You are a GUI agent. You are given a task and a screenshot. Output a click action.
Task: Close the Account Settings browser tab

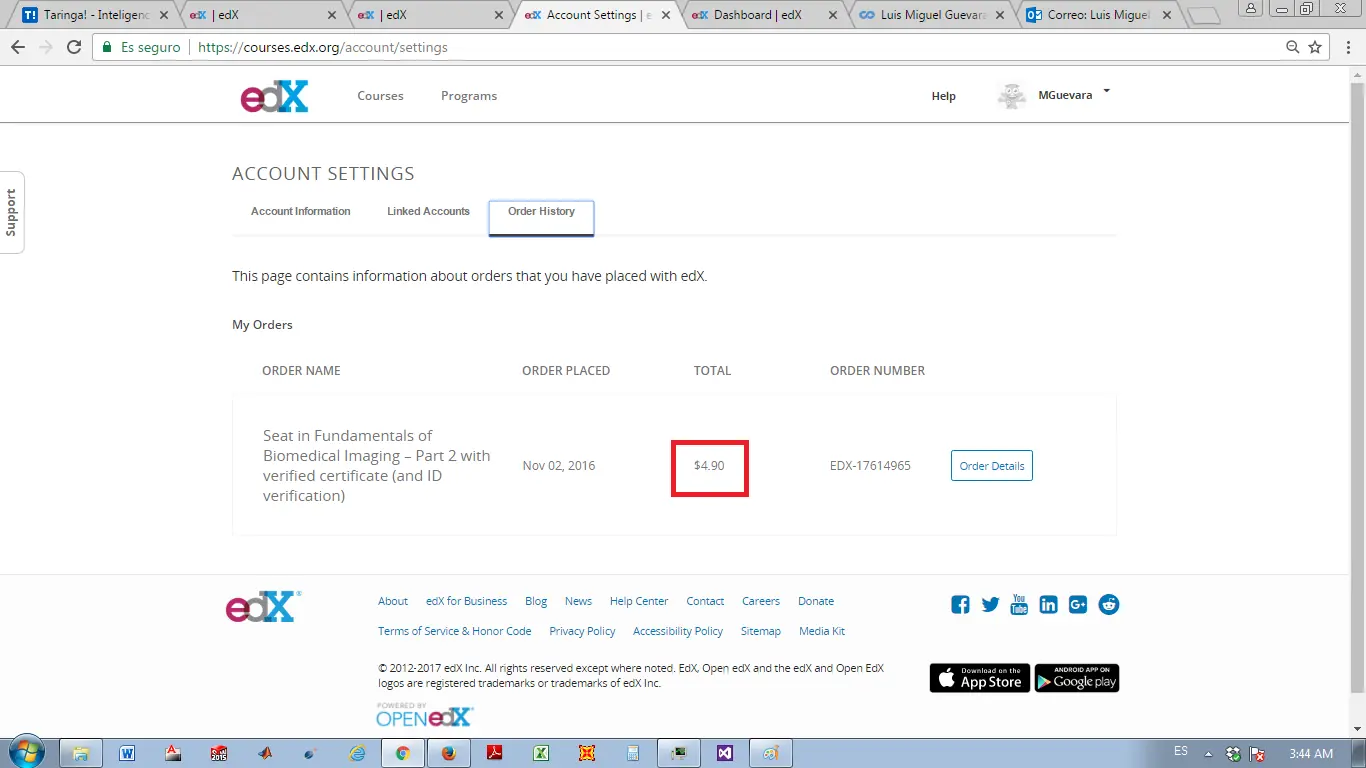click(667, 15)
